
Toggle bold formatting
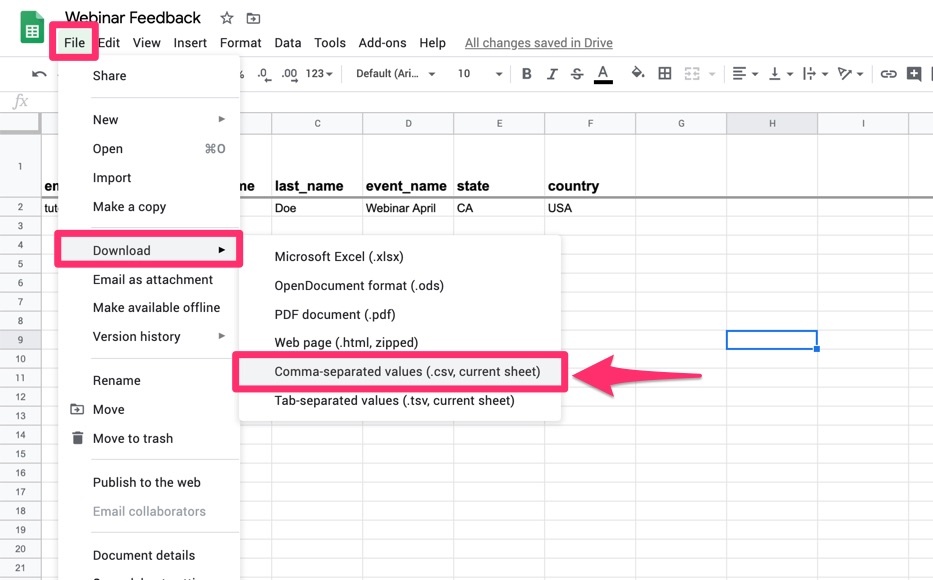point(527,74)
